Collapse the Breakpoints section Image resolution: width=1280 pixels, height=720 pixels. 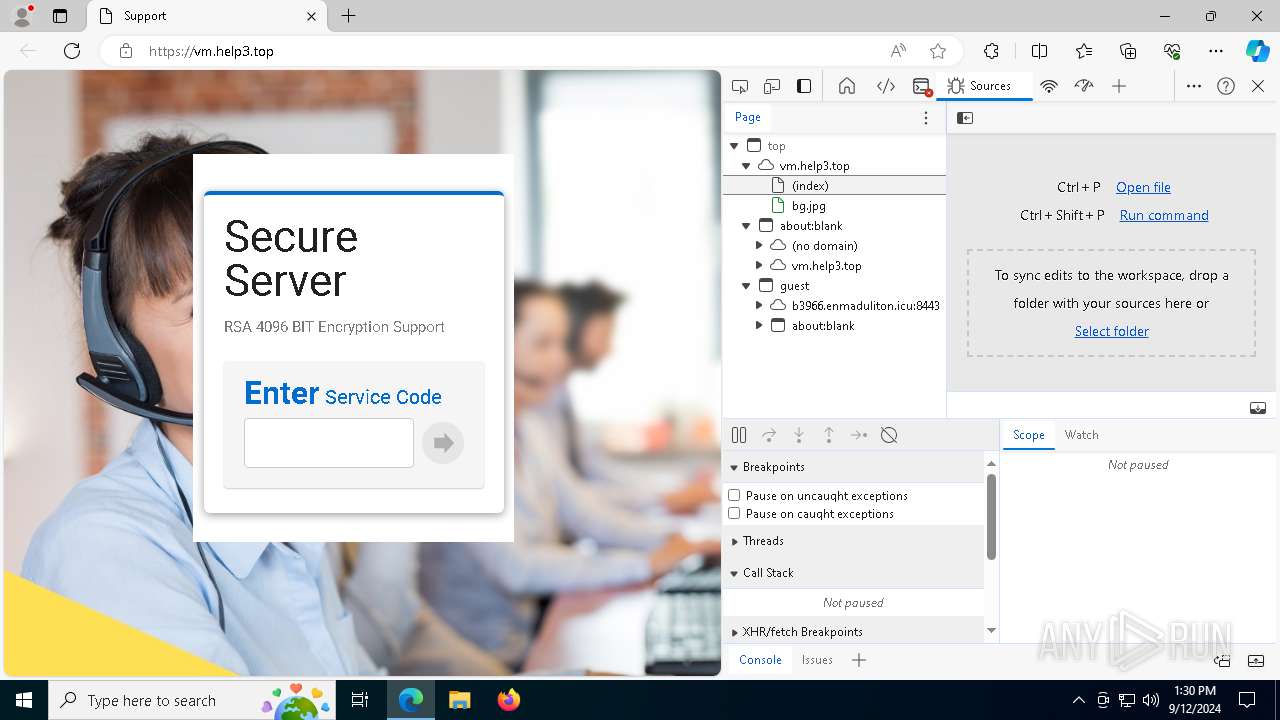[x=853, y=467]
